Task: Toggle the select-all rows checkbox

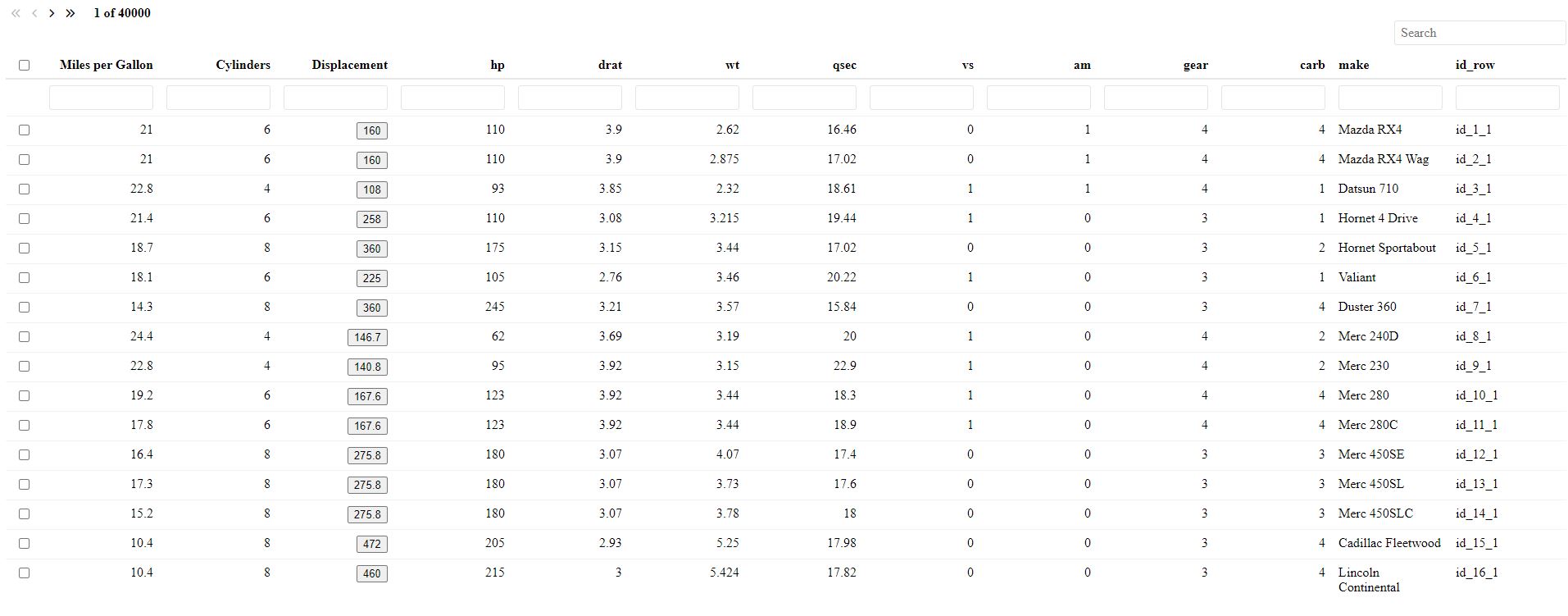Action: click(24, 65)
